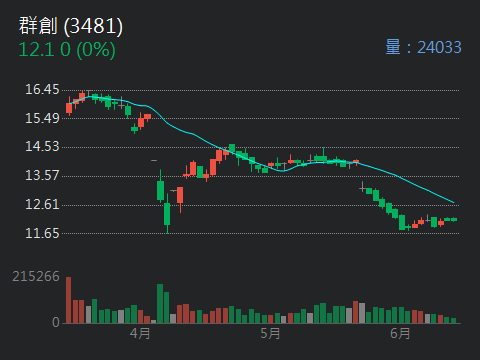
Task: Click the 0 volume axis label
Action: (56, 322)
